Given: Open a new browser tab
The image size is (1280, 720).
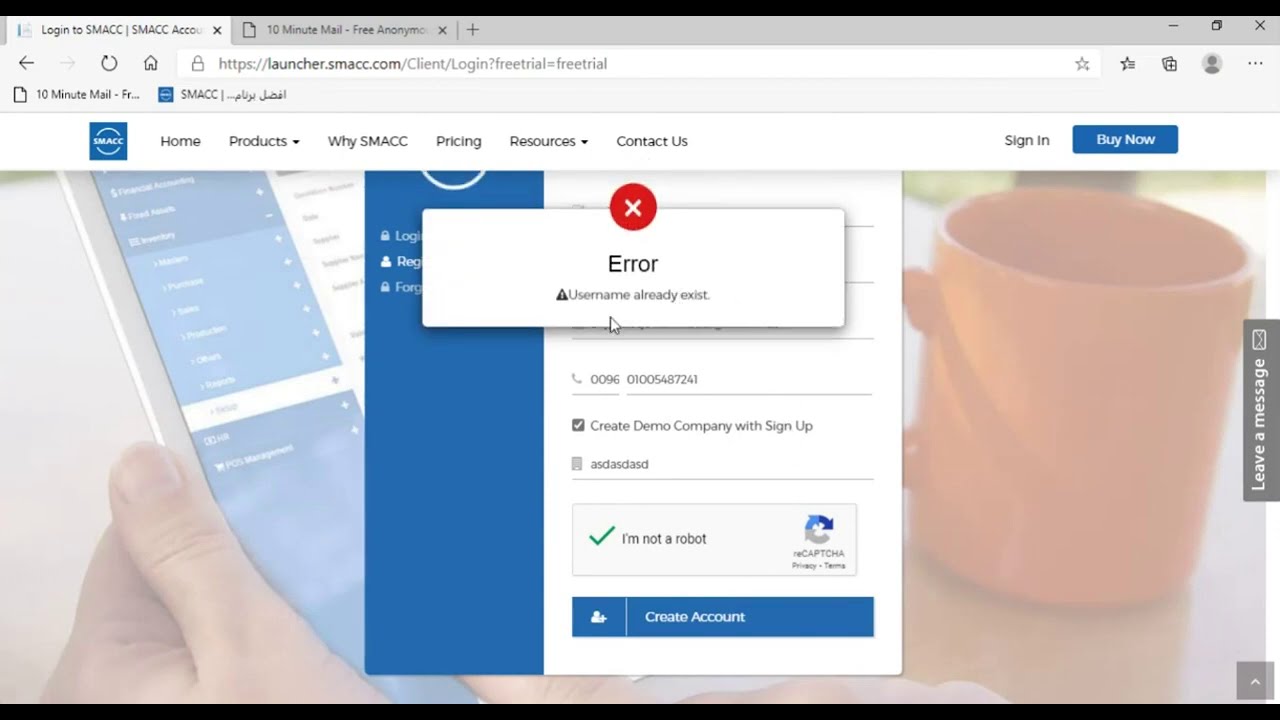Looking at the screenshot, I should [x=473, y=29].
